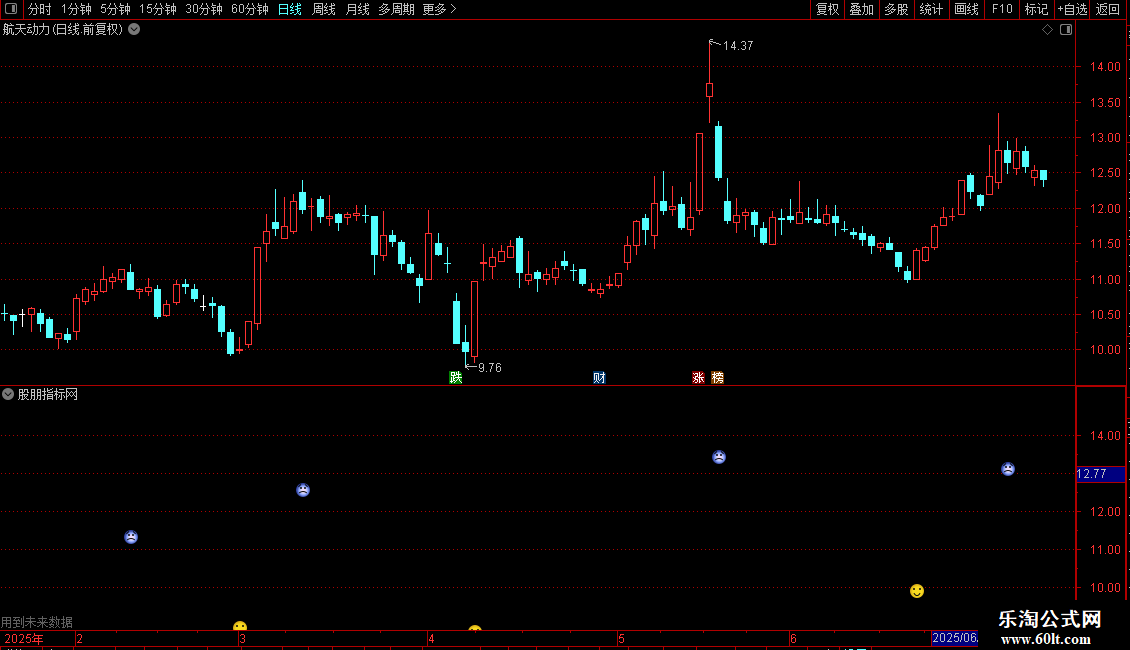The width and height of the screenshot is (1130, 650).
Task: Click the 14.37 high price label
Action: point(738,46)
